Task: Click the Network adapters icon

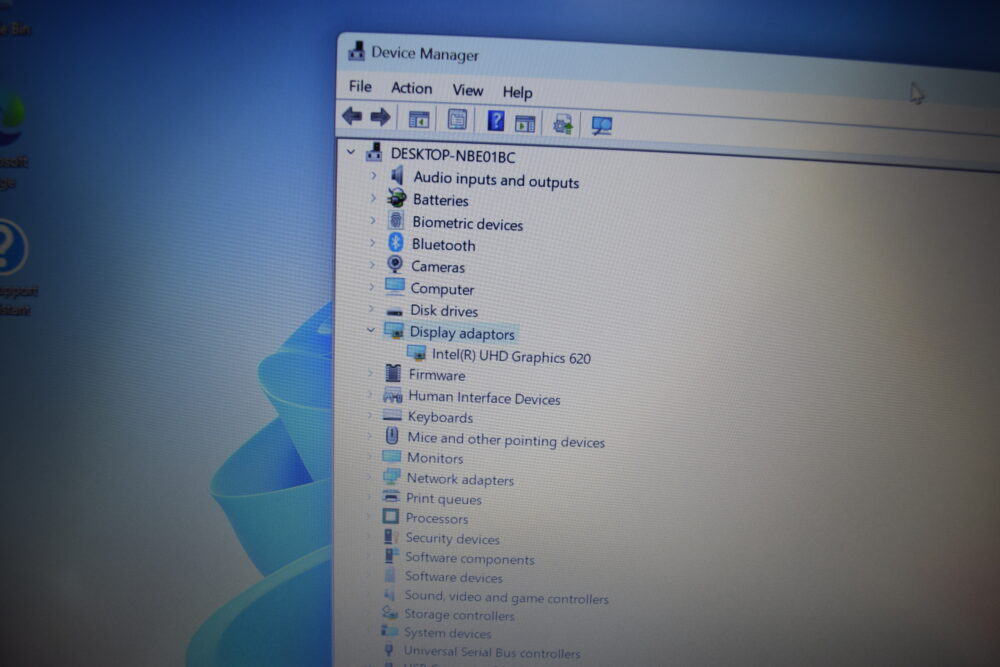Action: point(392,476)
